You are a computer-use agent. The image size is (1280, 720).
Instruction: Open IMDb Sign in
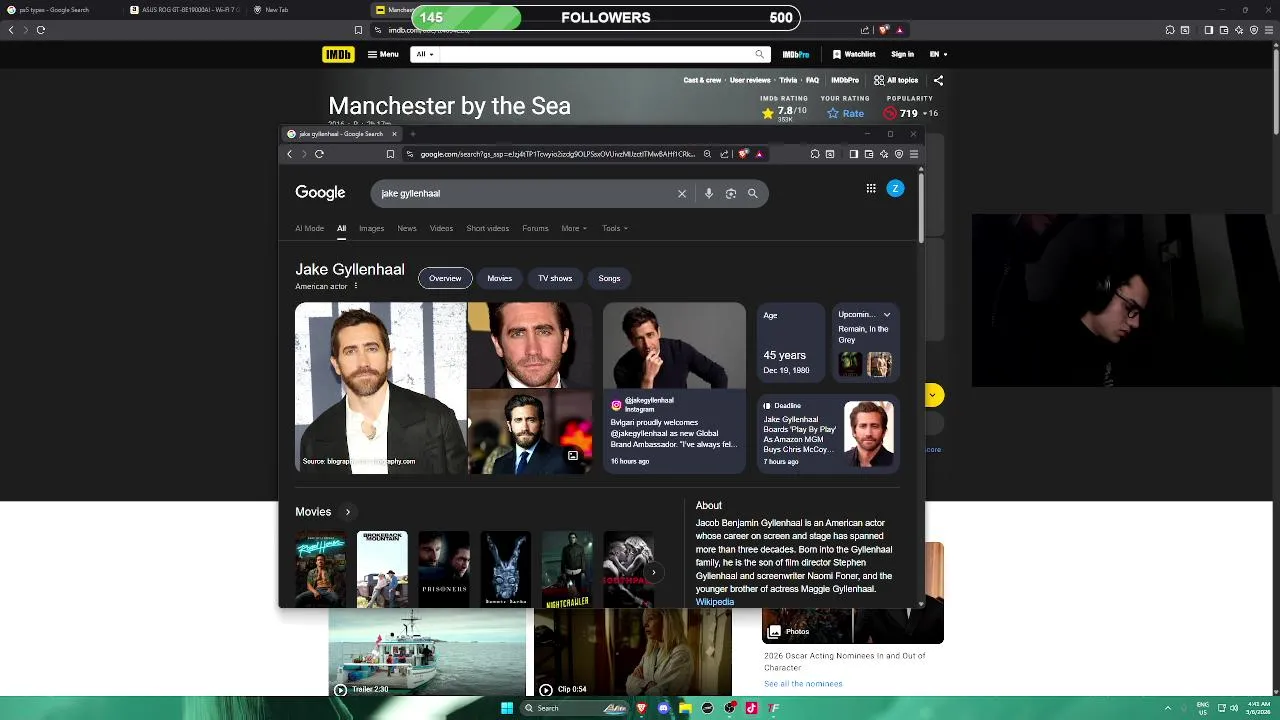[902, 54]
